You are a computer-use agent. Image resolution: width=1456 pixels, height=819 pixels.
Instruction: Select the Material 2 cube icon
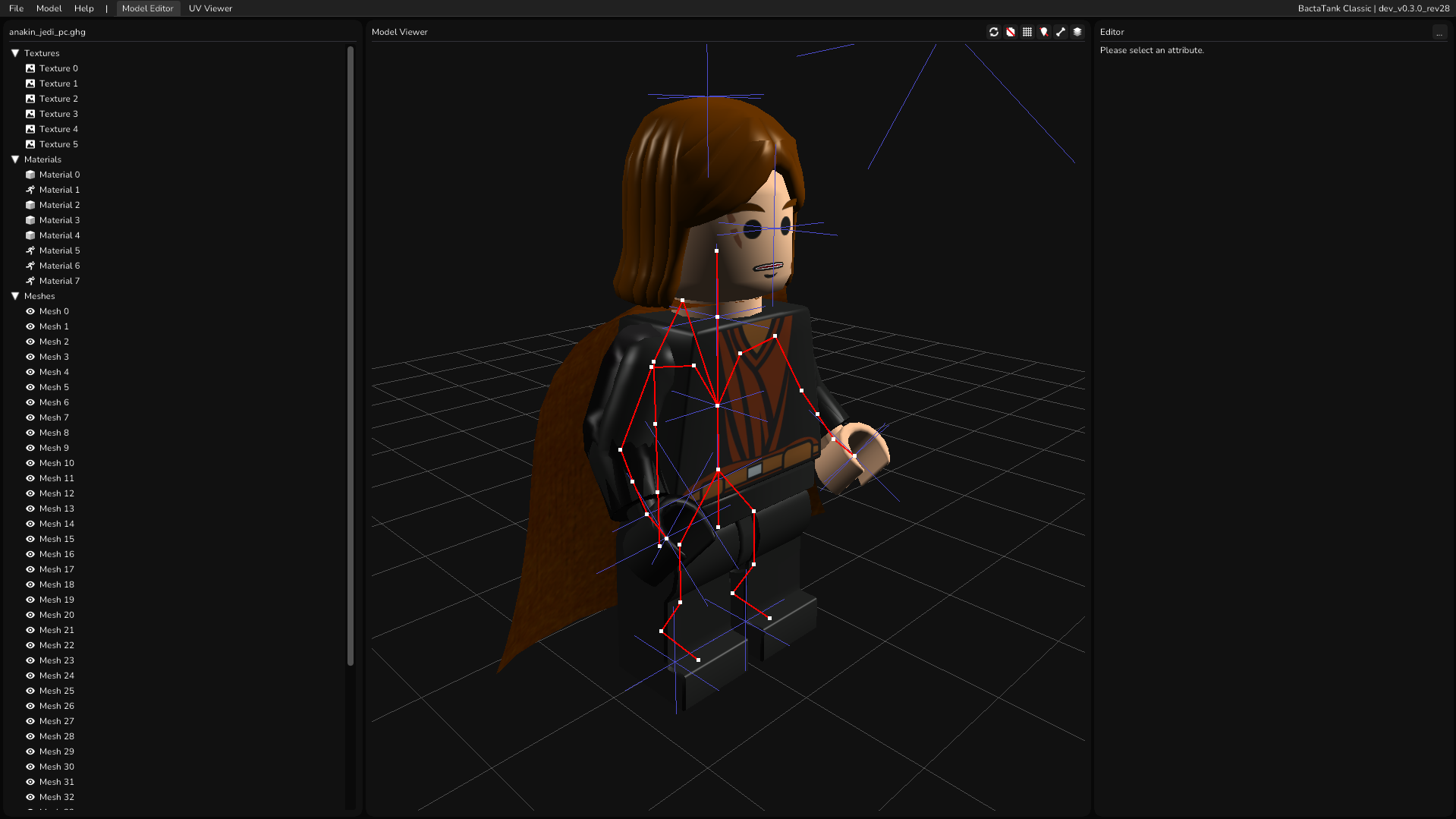pos(30,205)
